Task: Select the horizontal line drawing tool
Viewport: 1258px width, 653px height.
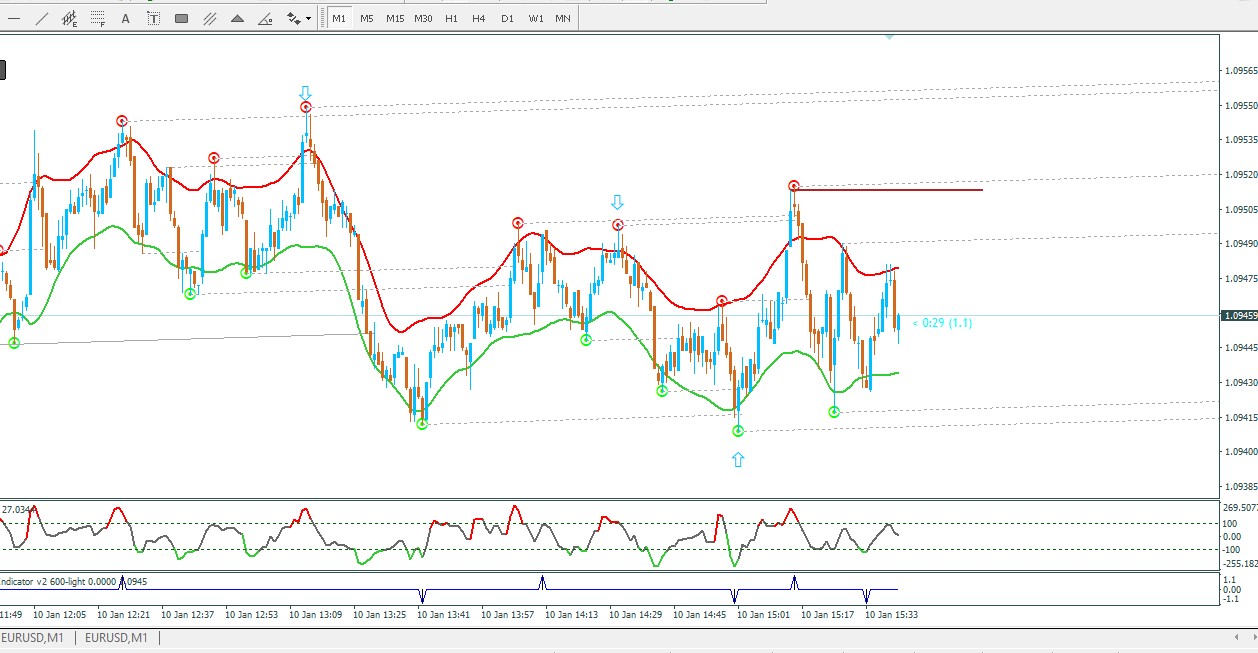Action: coord(14,18)
